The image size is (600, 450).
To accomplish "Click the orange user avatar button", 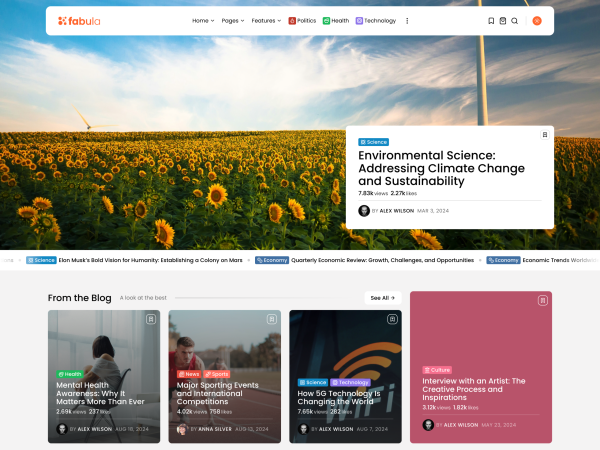I will 537,21.
